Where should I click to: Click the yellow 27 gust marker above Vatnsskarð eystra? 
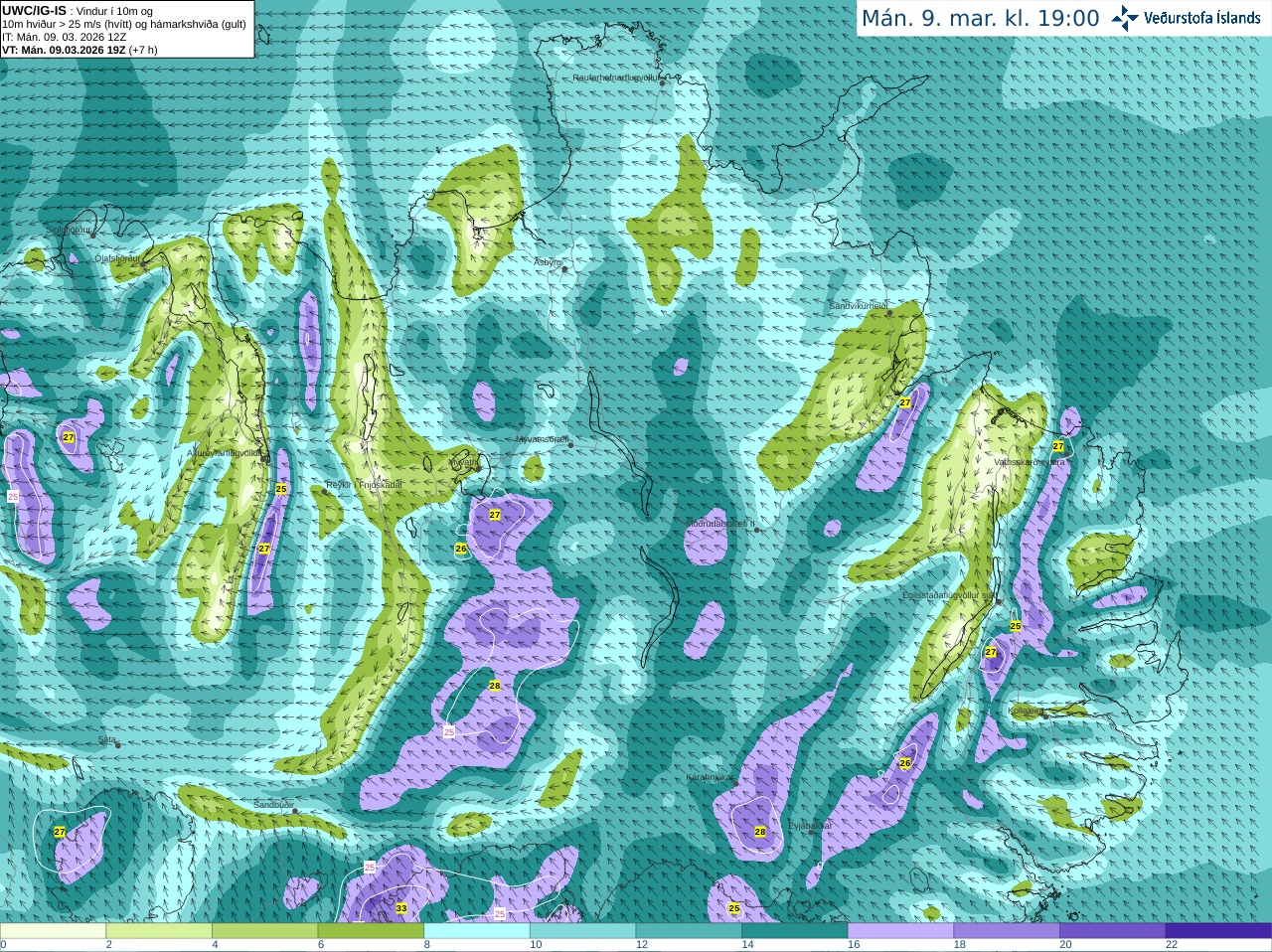[1058, 447]
